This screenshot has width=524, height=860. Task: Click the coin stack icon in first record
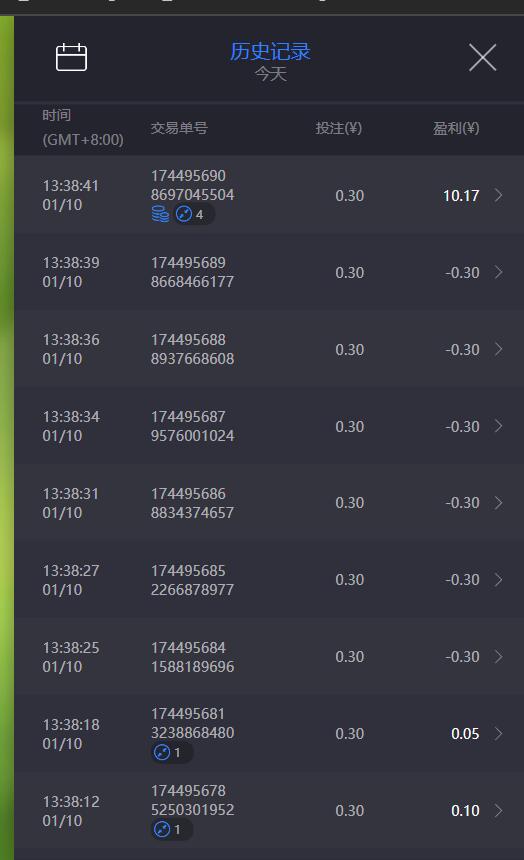[160, 214]
